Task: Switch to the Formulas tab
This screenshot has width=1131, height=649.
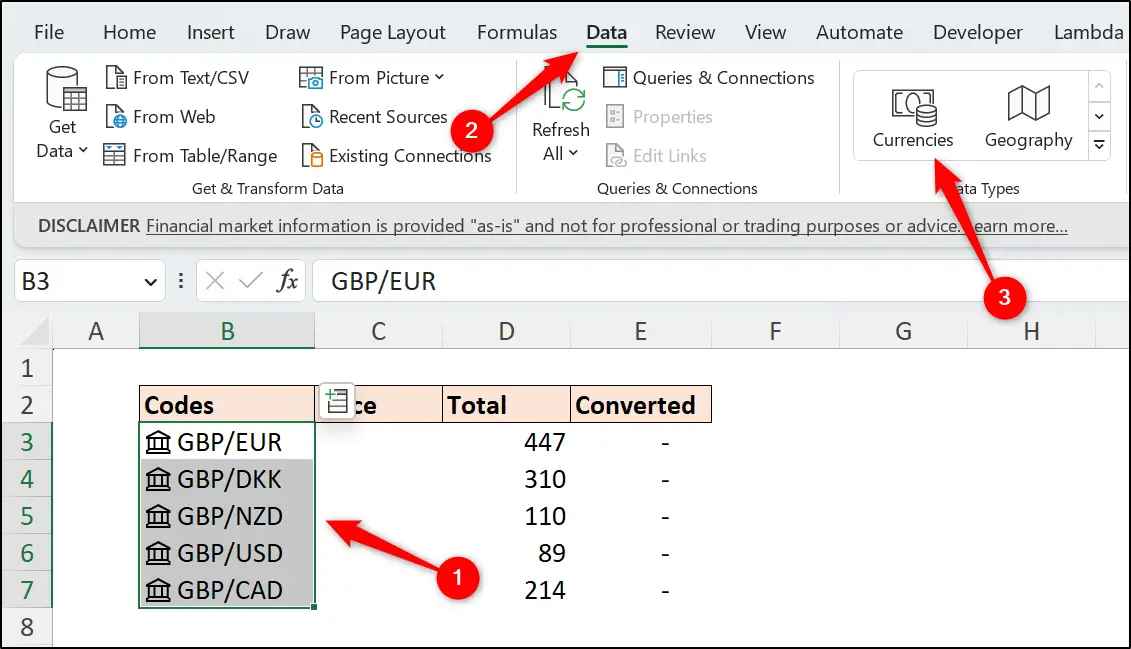Action: point(517,32)
